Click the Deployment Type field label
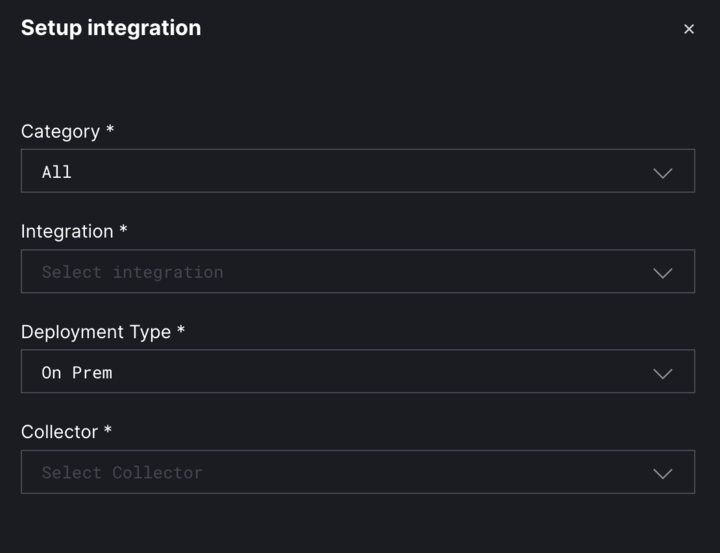This screenshot has height=553, width=720. point(96,332)
